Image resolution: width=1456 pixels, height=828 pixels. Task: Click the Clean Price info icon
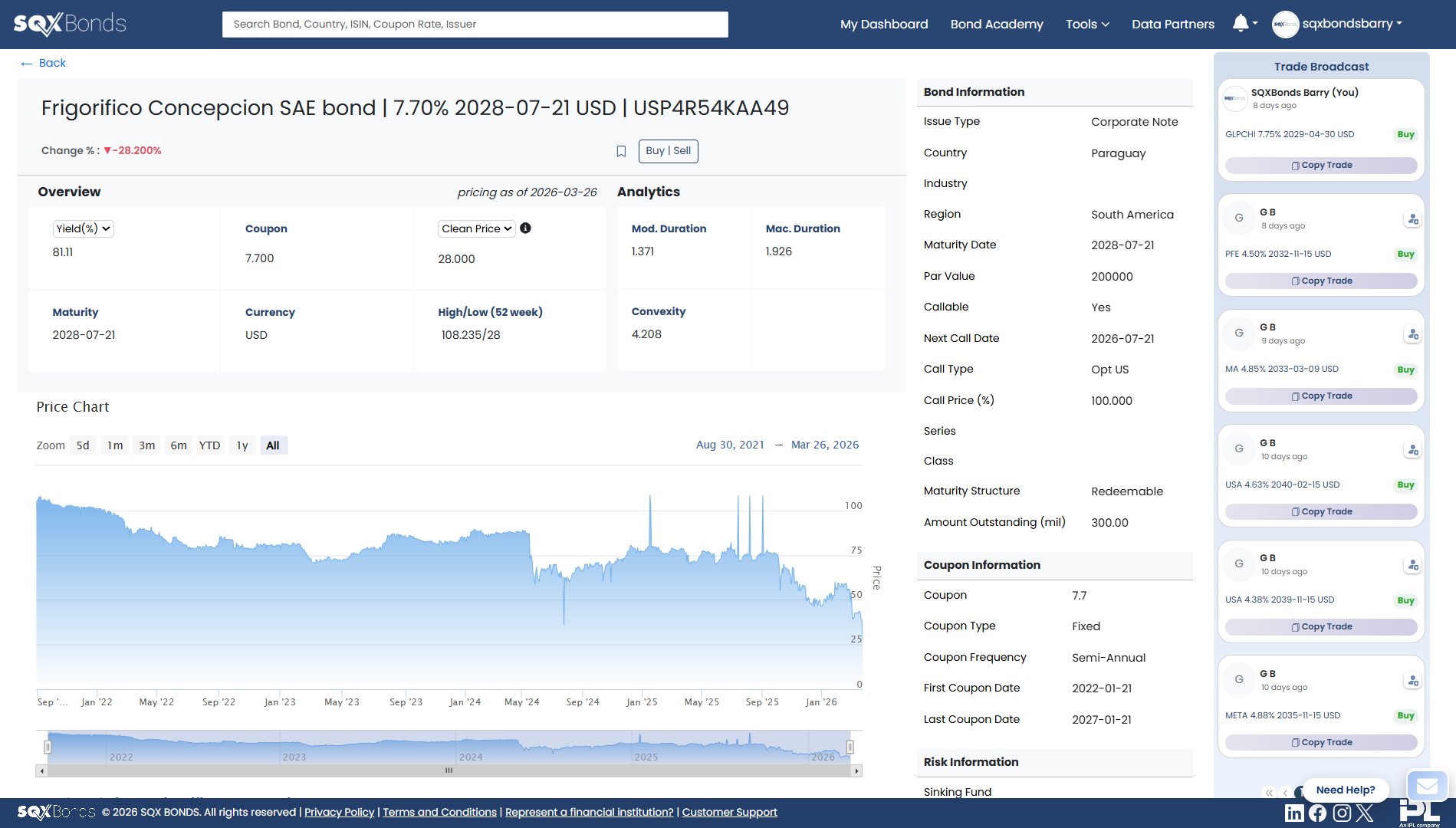pos(525,228)
